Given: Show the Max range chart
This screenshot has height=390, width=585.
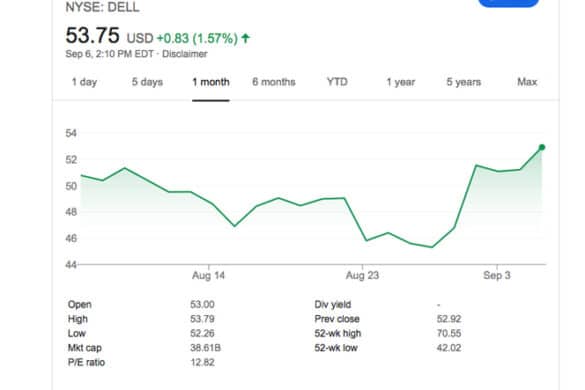Looking at the screenshot, I should point(527,82).
